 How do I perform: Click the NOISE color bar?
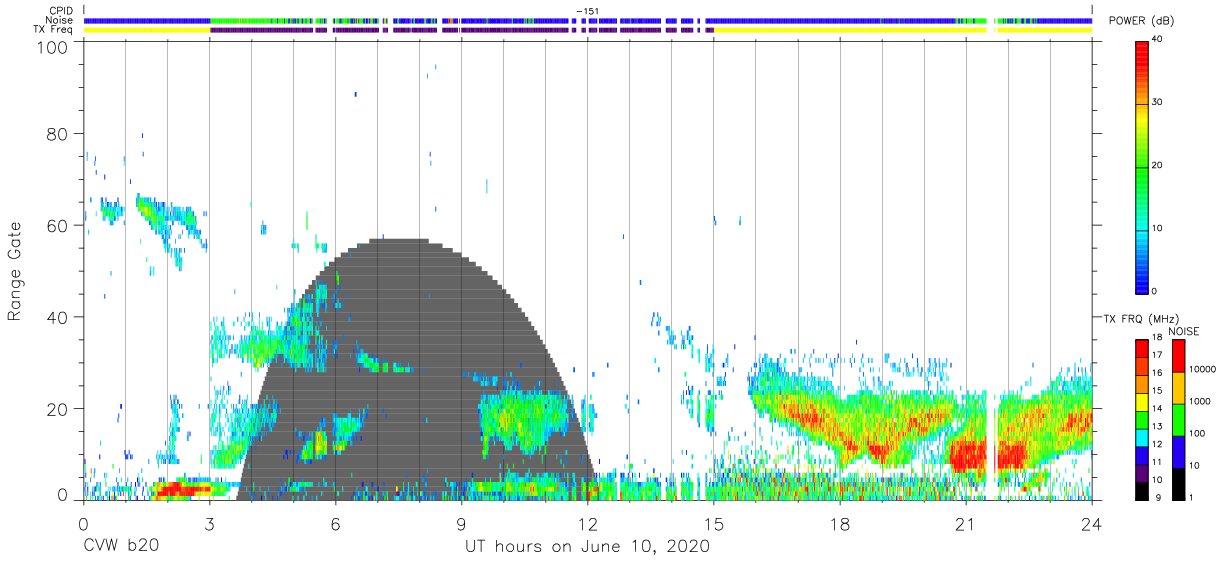pyautogui.click(x=1178, y=418)
